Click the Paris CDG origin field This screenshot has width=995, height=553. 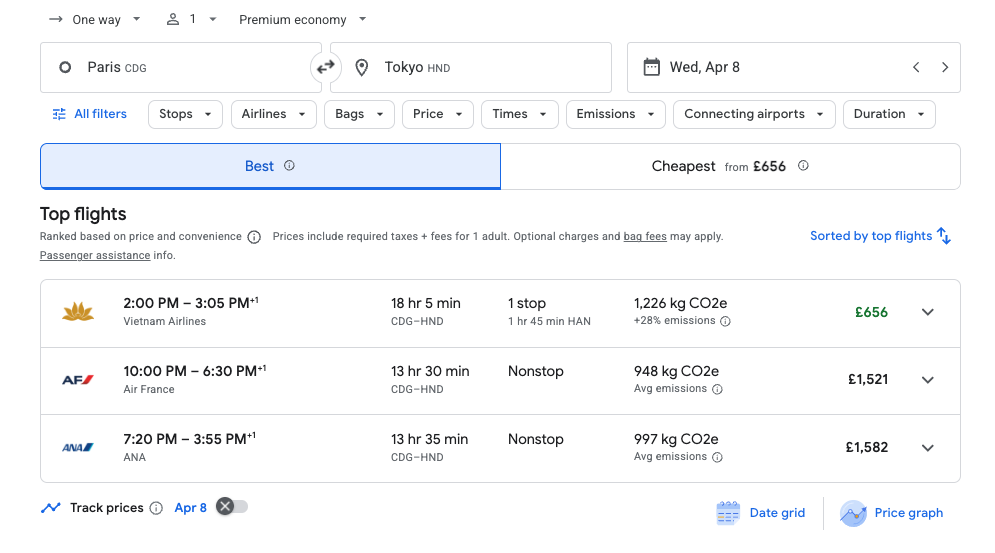pos(180,68)
